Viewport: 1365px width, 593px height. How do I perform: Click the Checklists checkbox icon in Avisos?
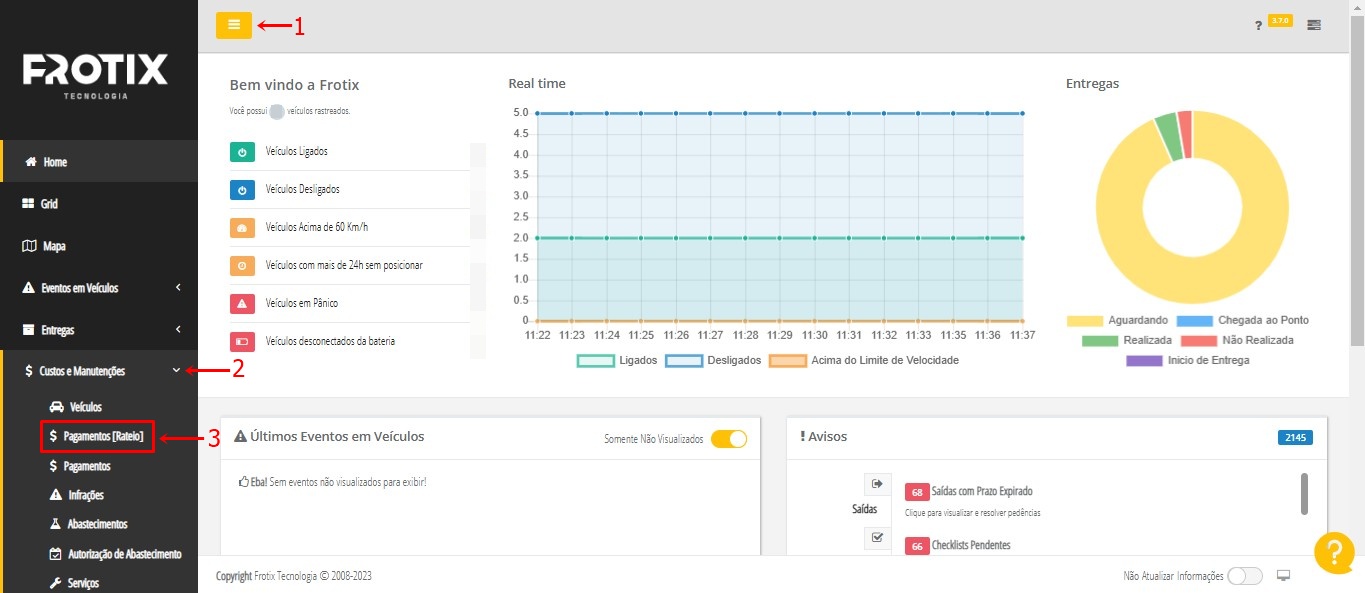[877, 538]
